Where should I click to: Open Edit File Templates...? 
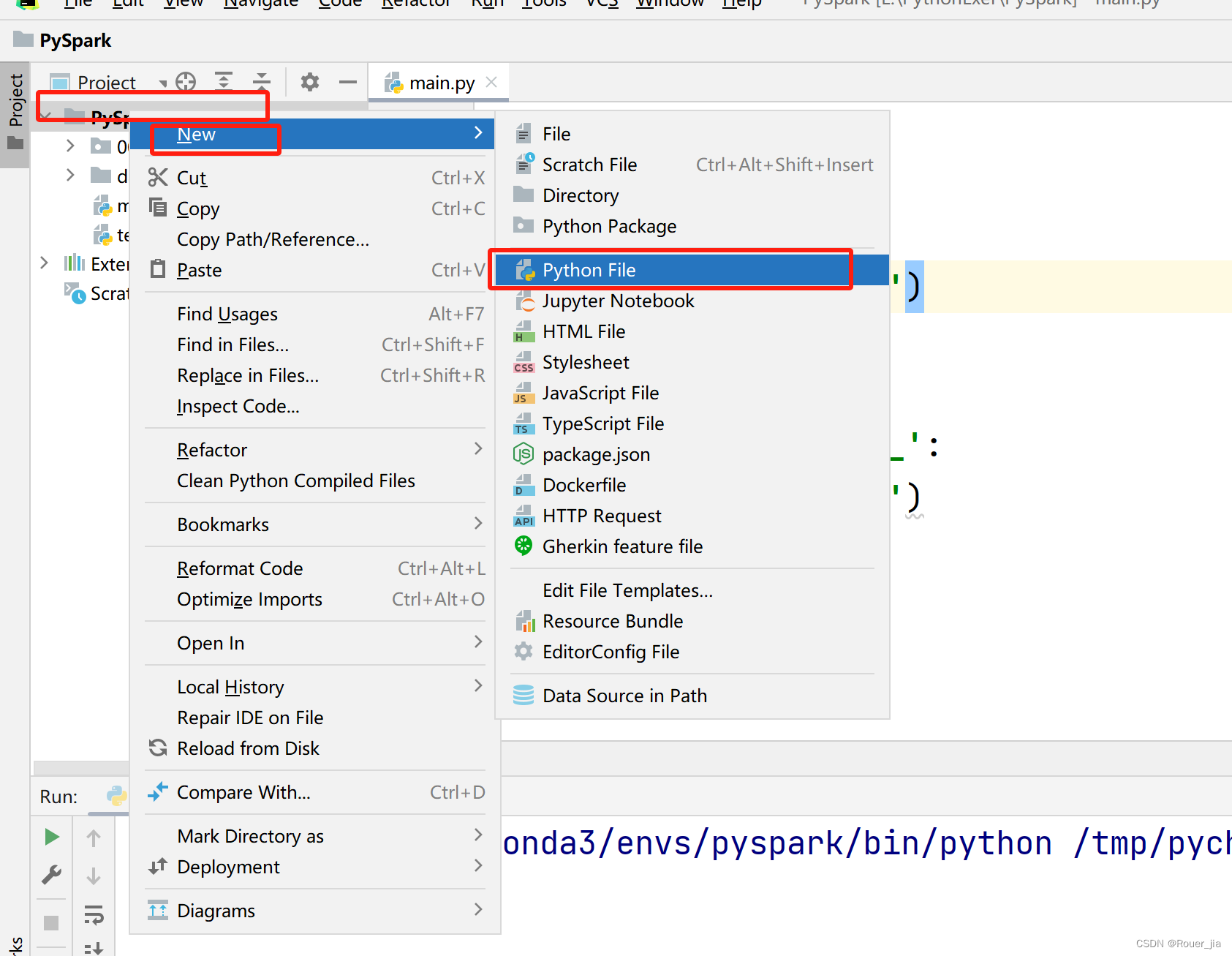click(692, 590)
